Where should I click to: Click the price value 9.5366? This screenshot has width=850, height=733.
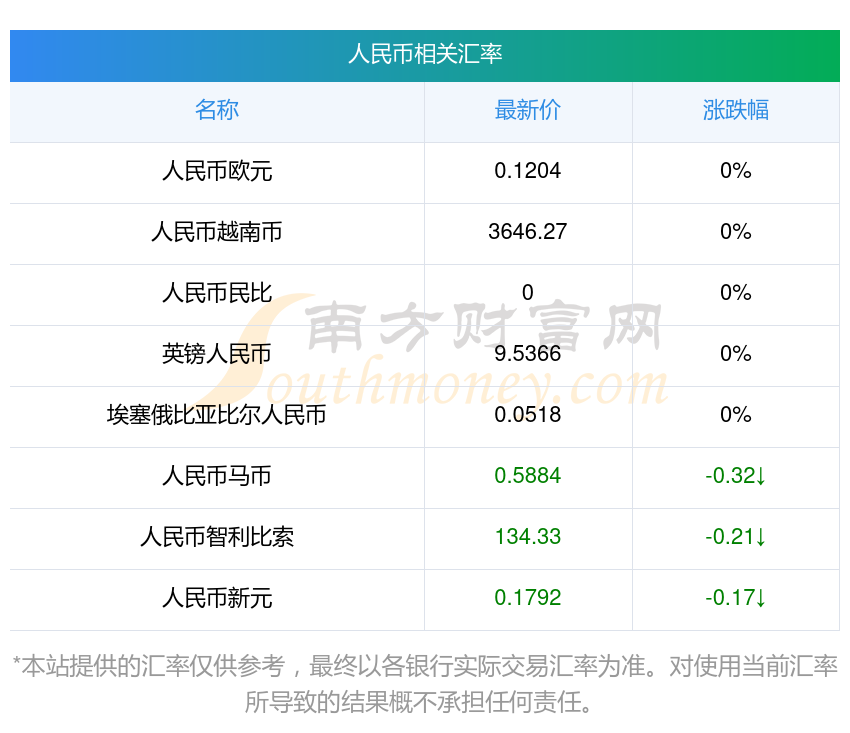527,354
